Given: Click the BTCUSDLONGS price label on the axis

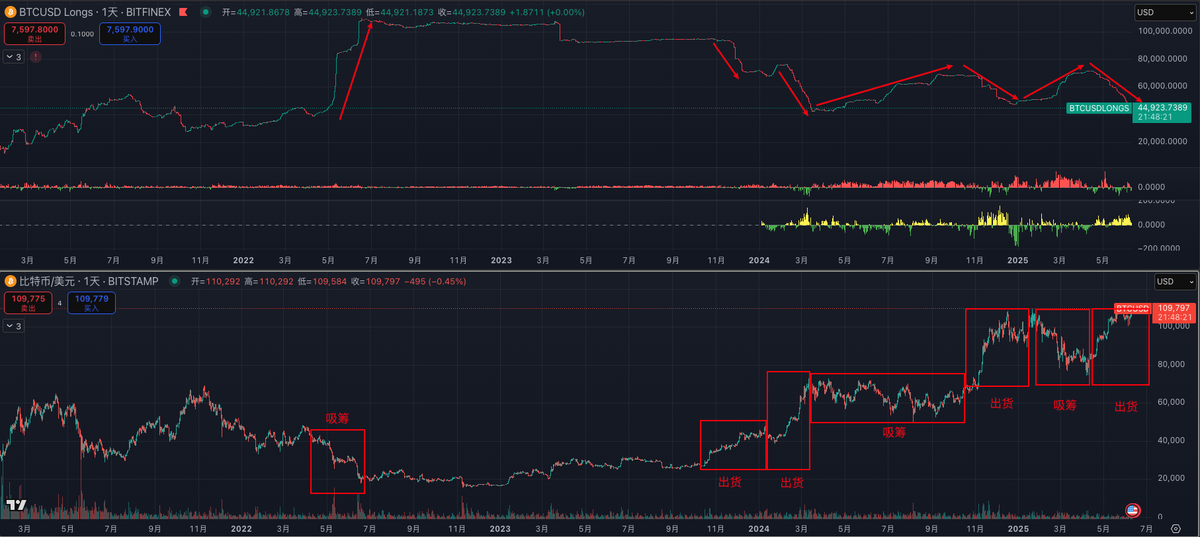Looking at the screenshot, I should coord(1098,107).
